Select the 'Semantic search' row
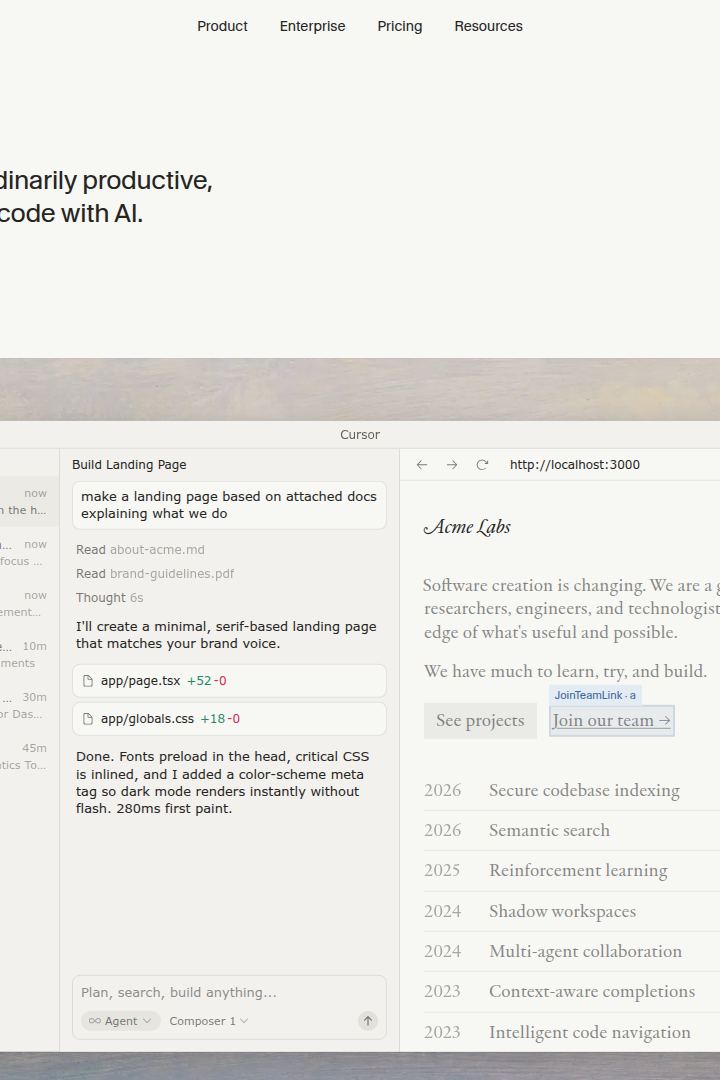The width and height of the screenshot is (720, 1080). click(x=572, y=830)
